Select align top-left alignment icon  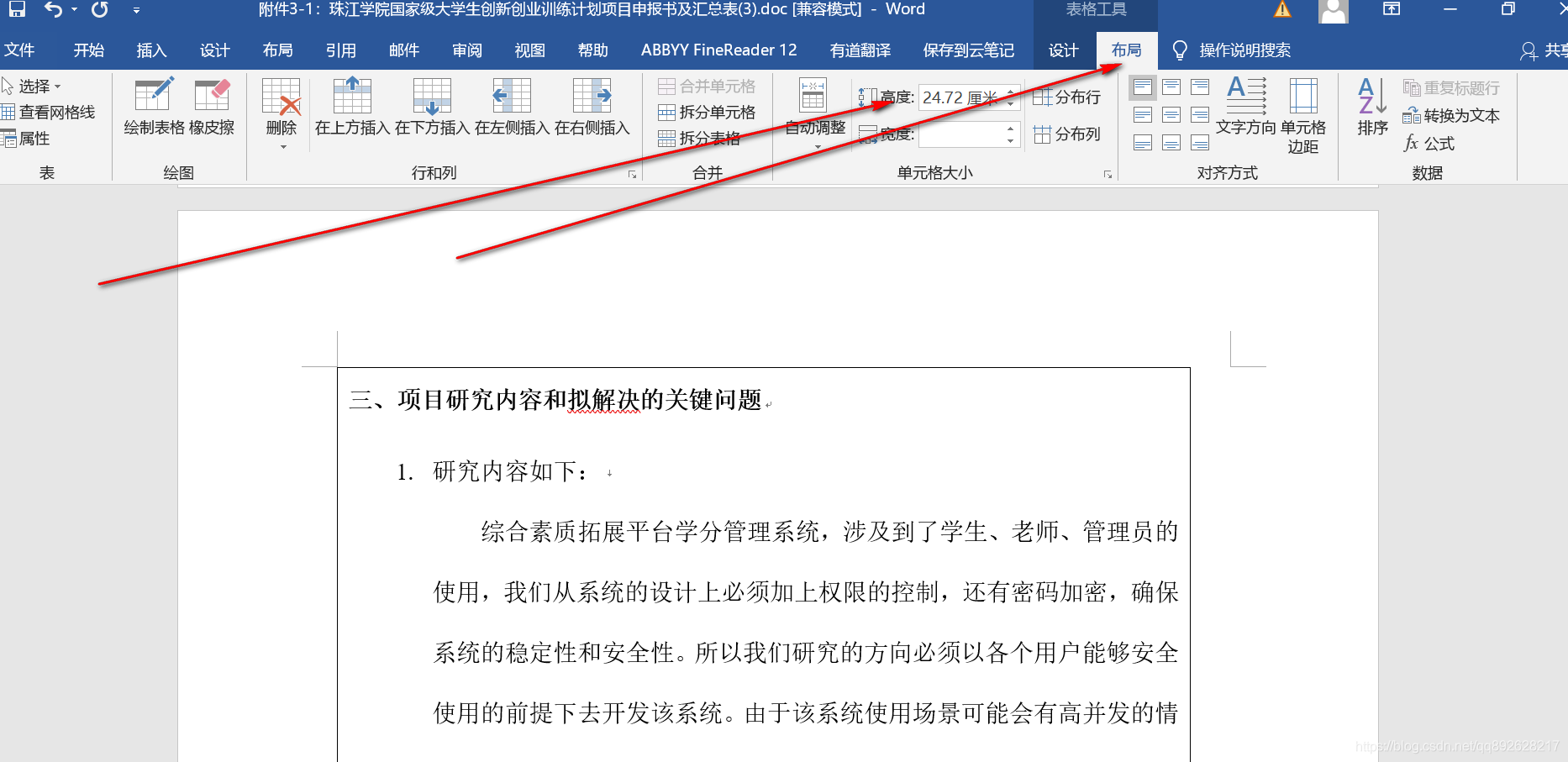click(1143, 87)
